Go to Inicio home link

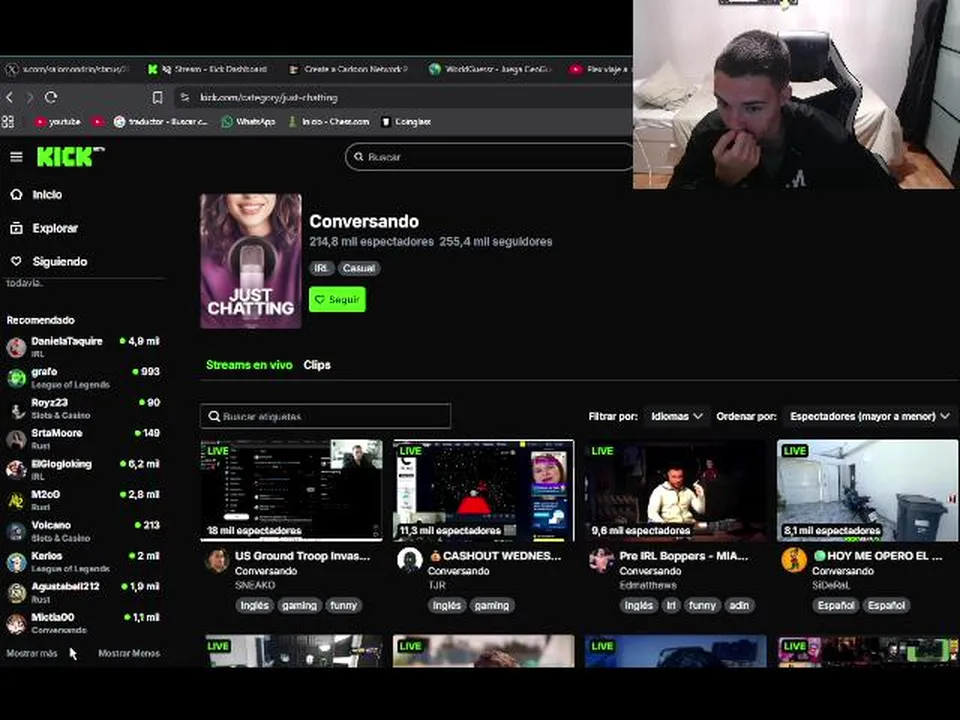coord(47,195)
